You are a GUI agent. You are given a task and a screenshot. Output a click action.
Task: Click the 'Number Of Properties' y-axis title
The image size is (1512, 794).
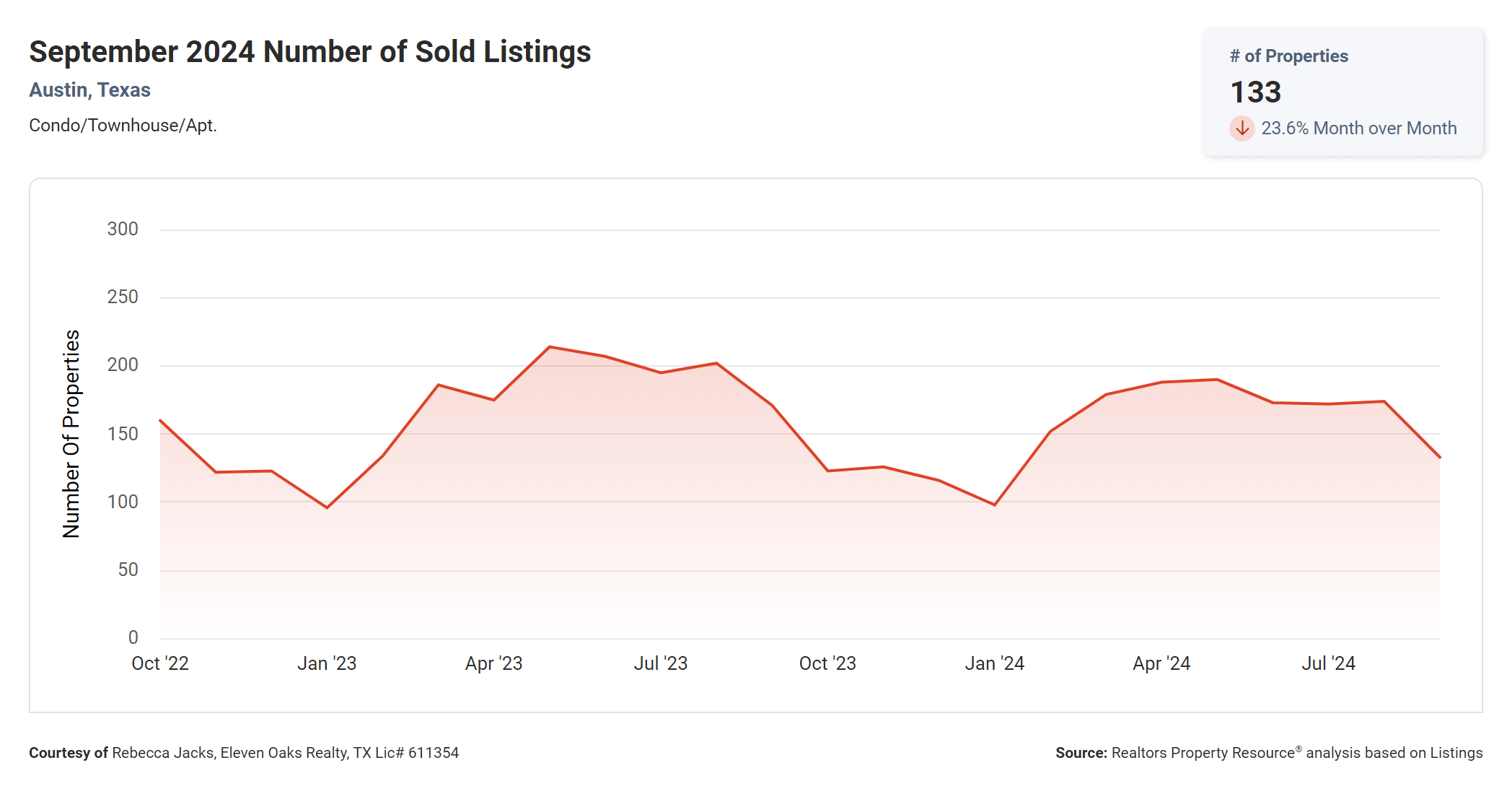click(71, 433)
